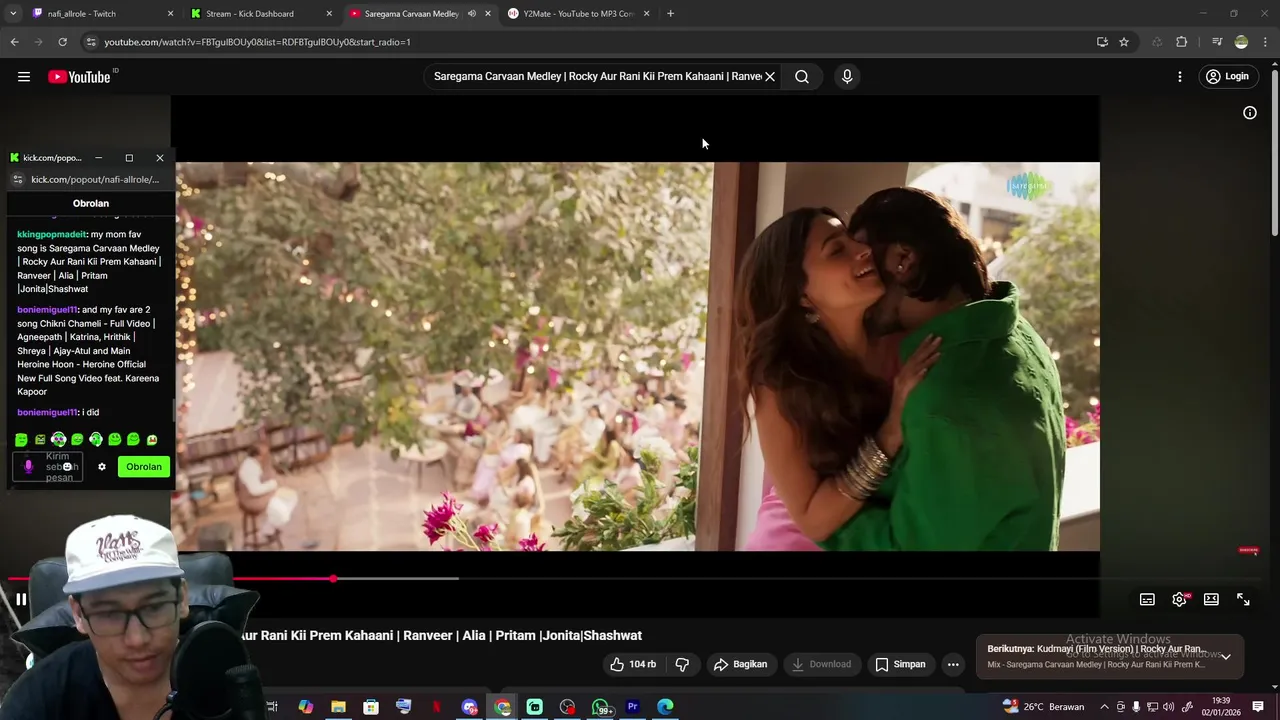
Task: Save the video with Simpan
Action: [900, 664]
